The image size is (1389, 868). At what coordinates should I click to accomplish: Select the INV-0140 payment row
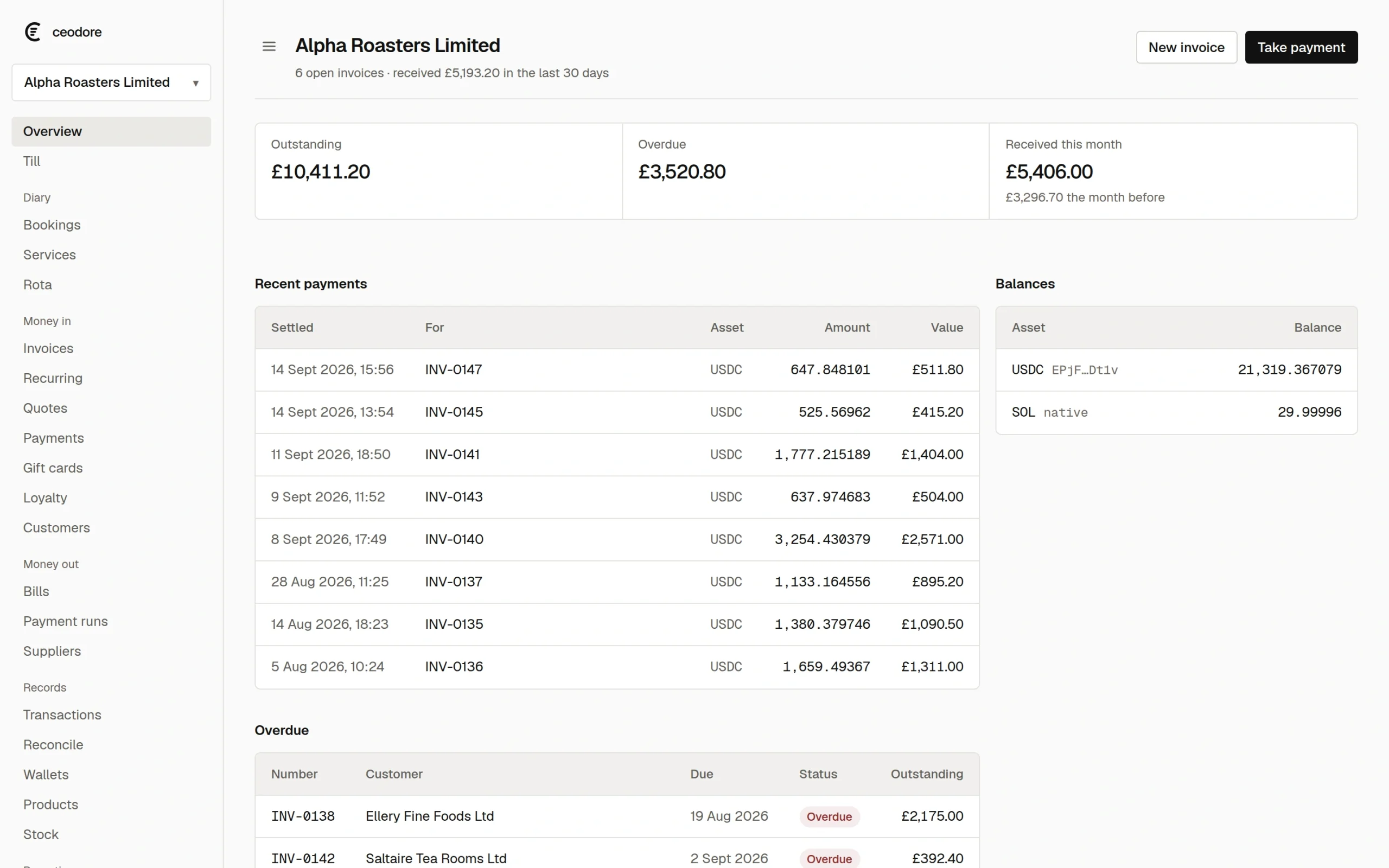617,540
